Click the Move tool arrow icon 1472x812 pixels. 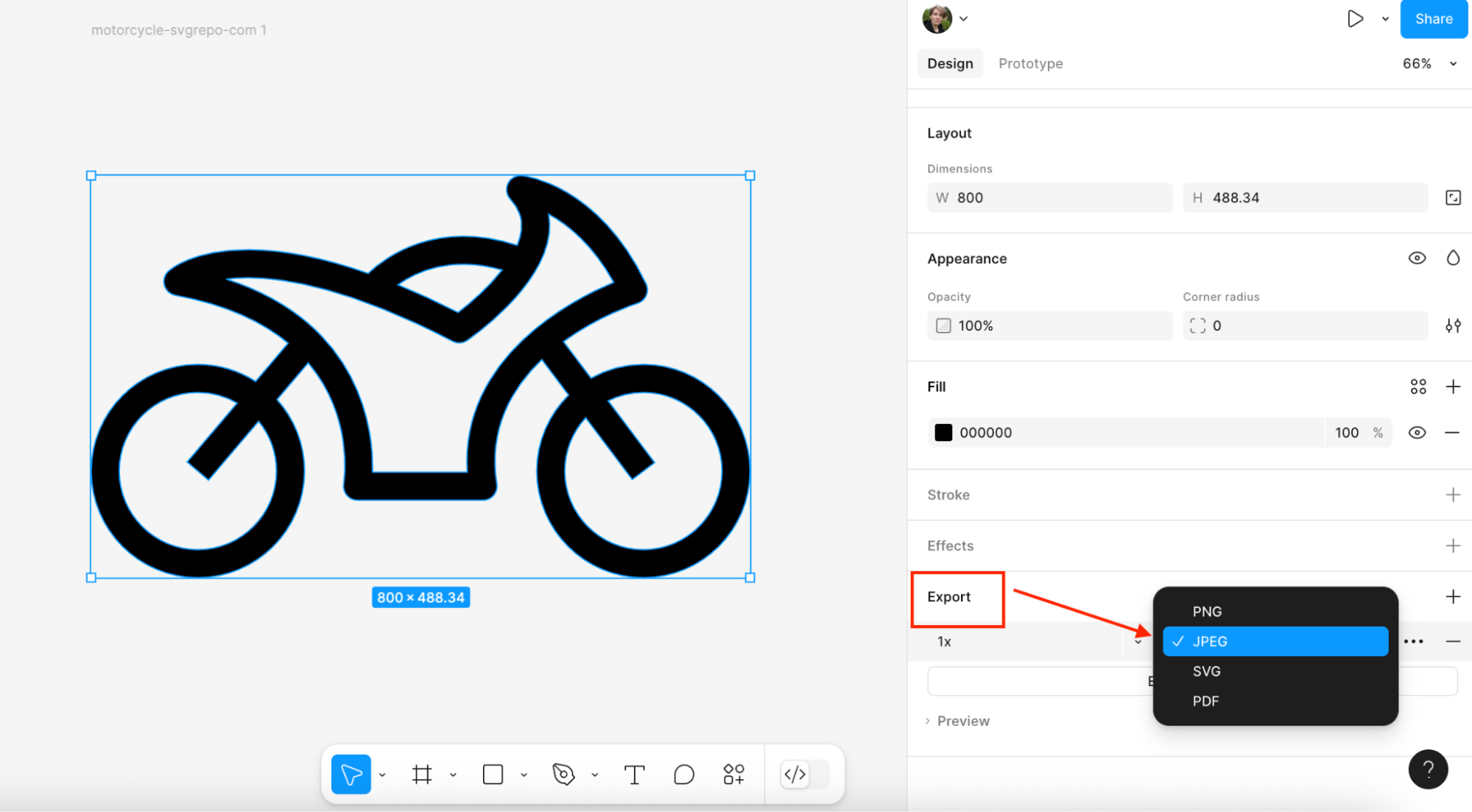tap(351, 774)
